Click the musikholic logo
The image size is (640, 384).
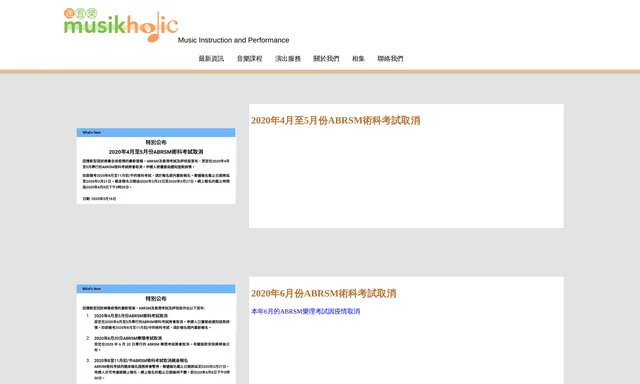[x=121, y=25]
